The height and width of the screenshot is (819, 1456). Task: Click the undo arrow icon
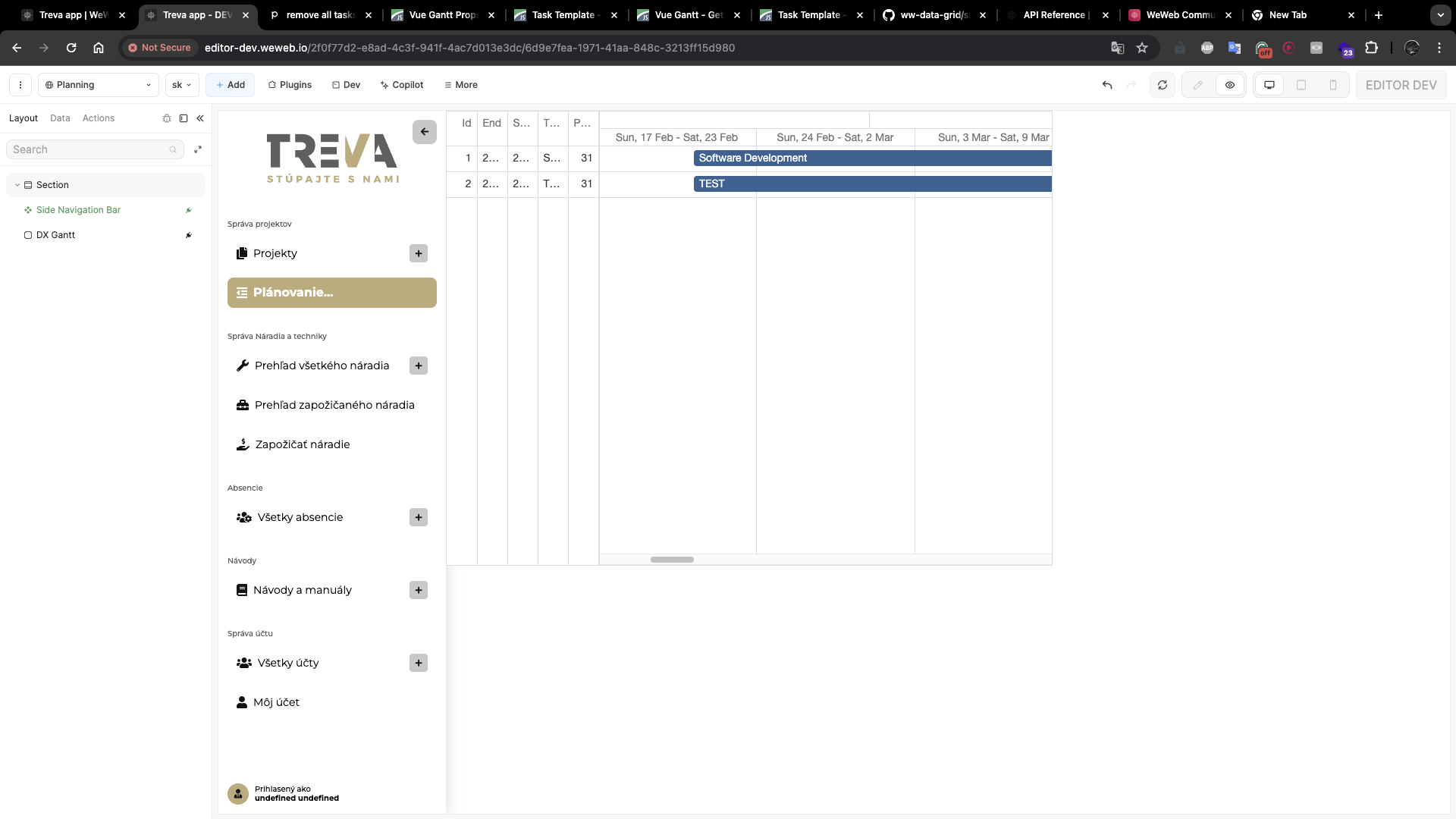pos(1106,84)
